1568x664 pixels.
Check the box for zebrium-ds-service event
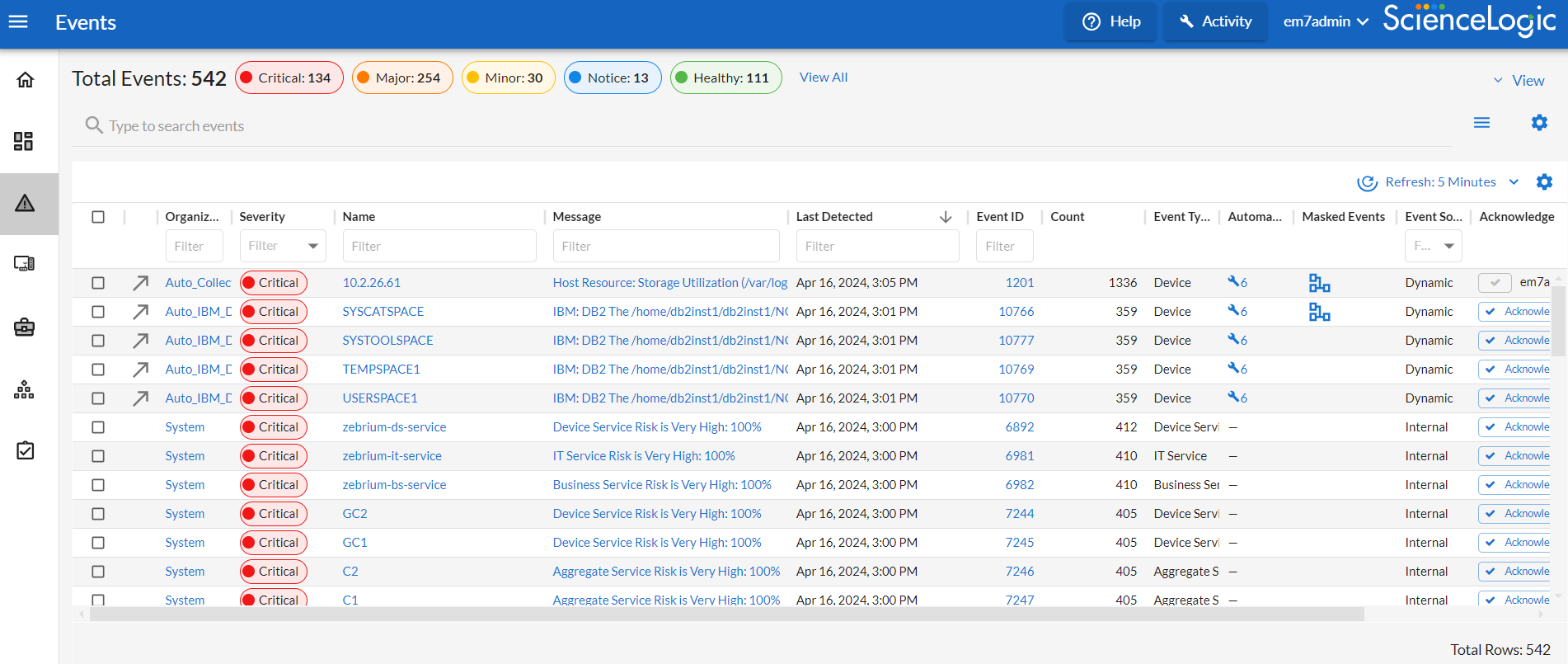pyautogui.click(x=98, y=427)
